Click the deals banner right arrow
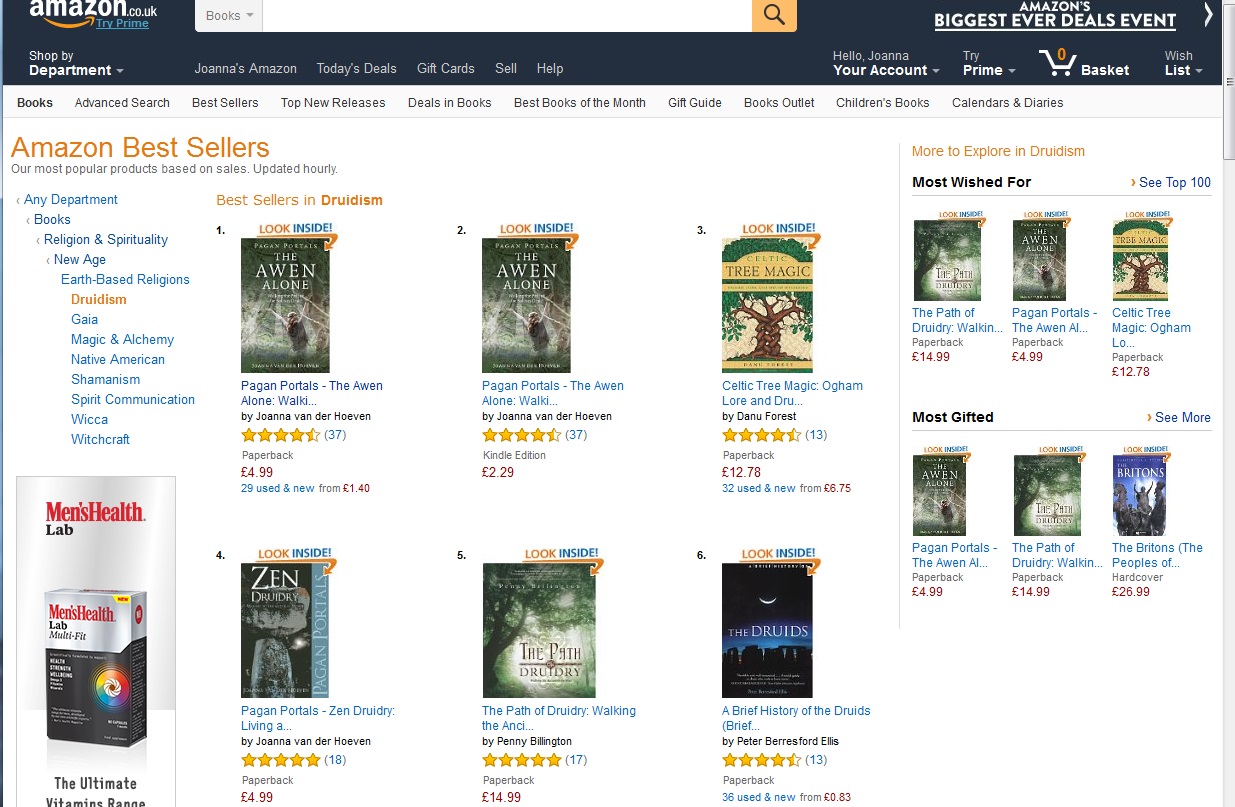 (1208, 14)
